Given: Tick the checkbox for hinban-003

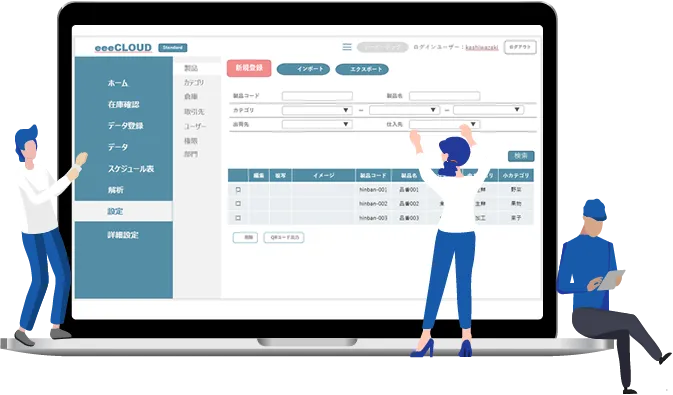Looking at the screenshot, I should click(x=238, y=218).
